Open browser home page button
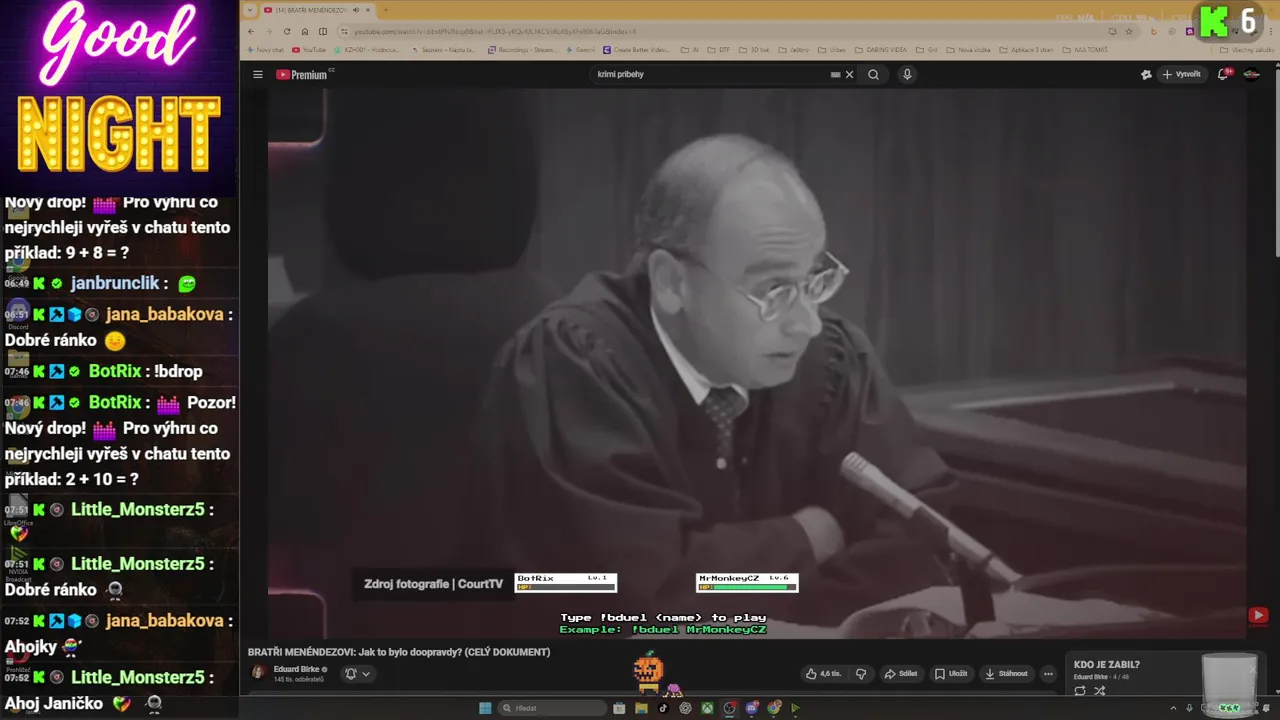 click(305, 31)
